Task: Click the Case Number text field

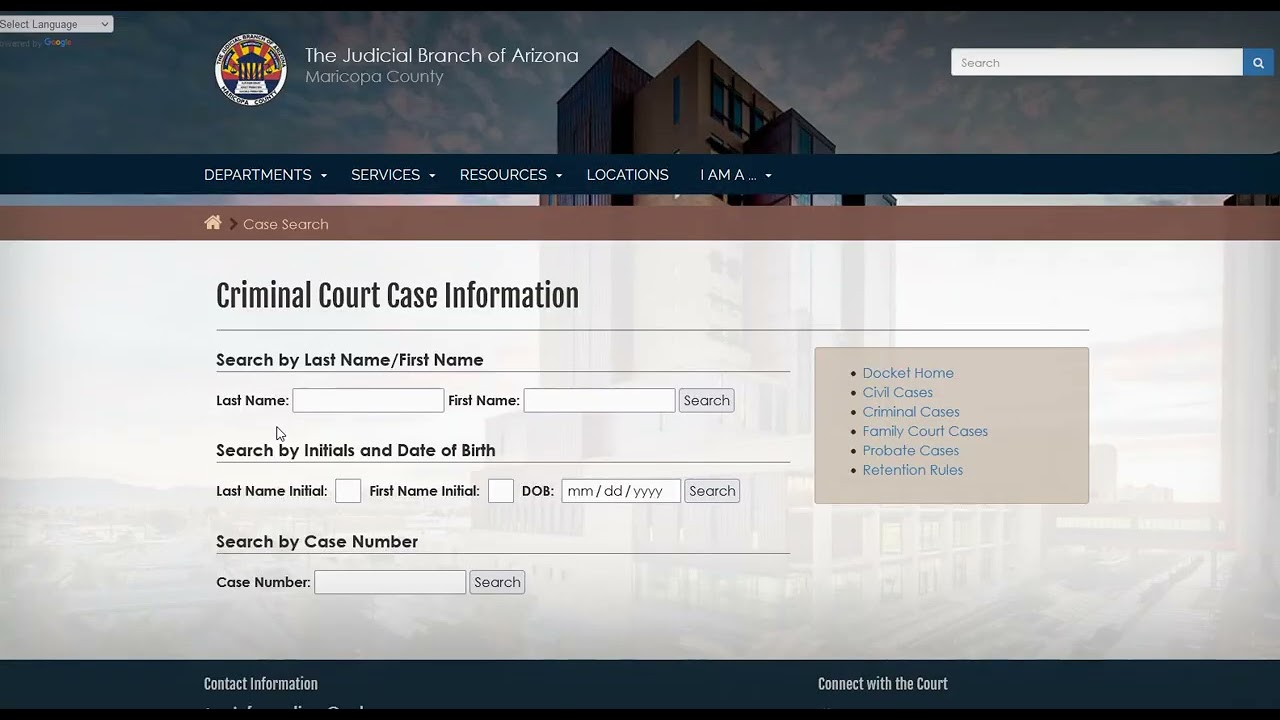Action: (x=390, y=582)
